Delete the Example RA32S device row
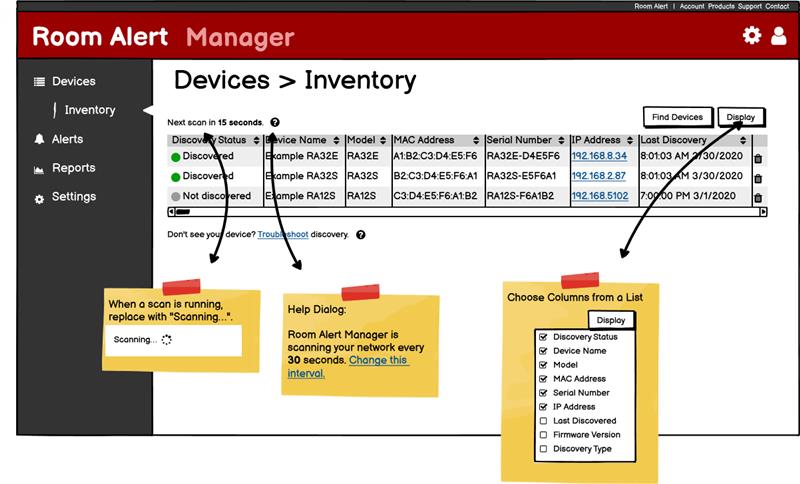This screenshot has width=800, height=484. coord(757,177)
